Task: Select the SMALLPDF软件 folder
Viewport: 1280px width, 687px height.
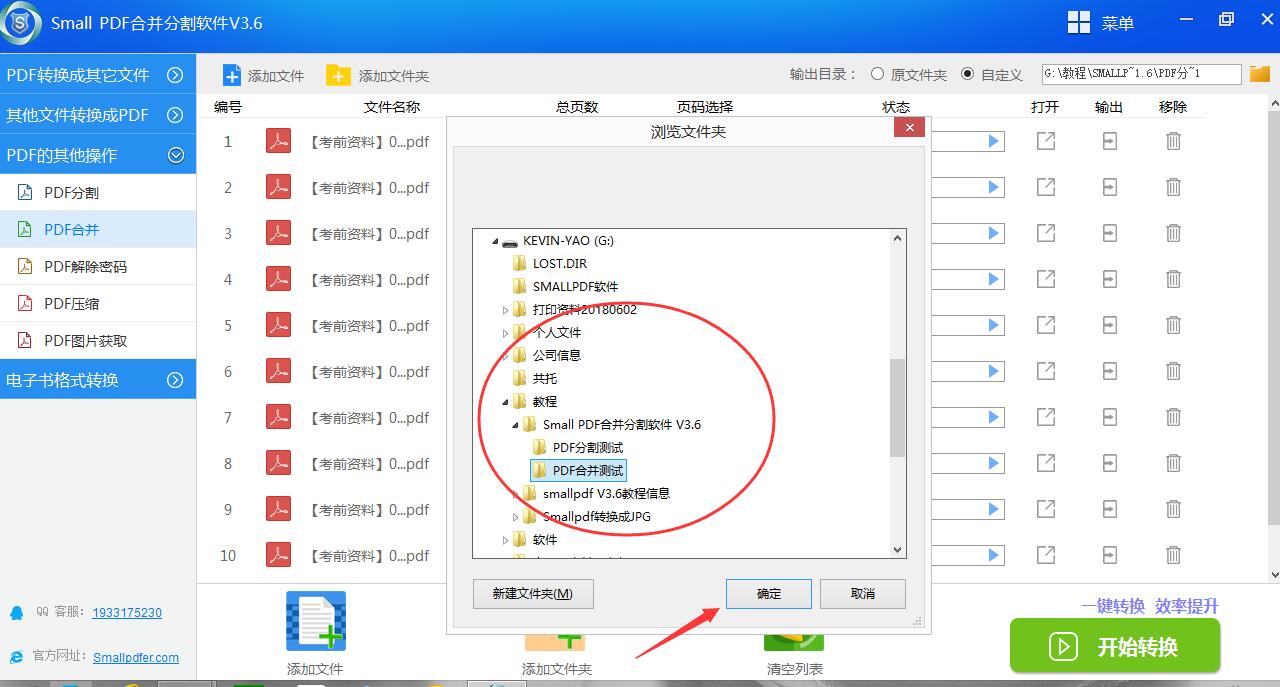Action: point(576,287)
